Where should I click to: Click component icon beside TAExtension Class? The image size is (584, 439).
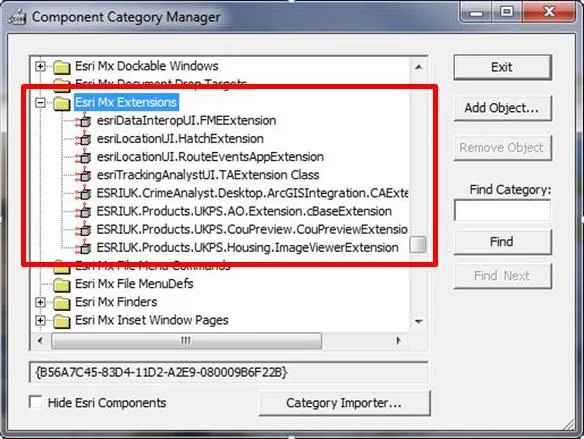[x=83, y=175]
